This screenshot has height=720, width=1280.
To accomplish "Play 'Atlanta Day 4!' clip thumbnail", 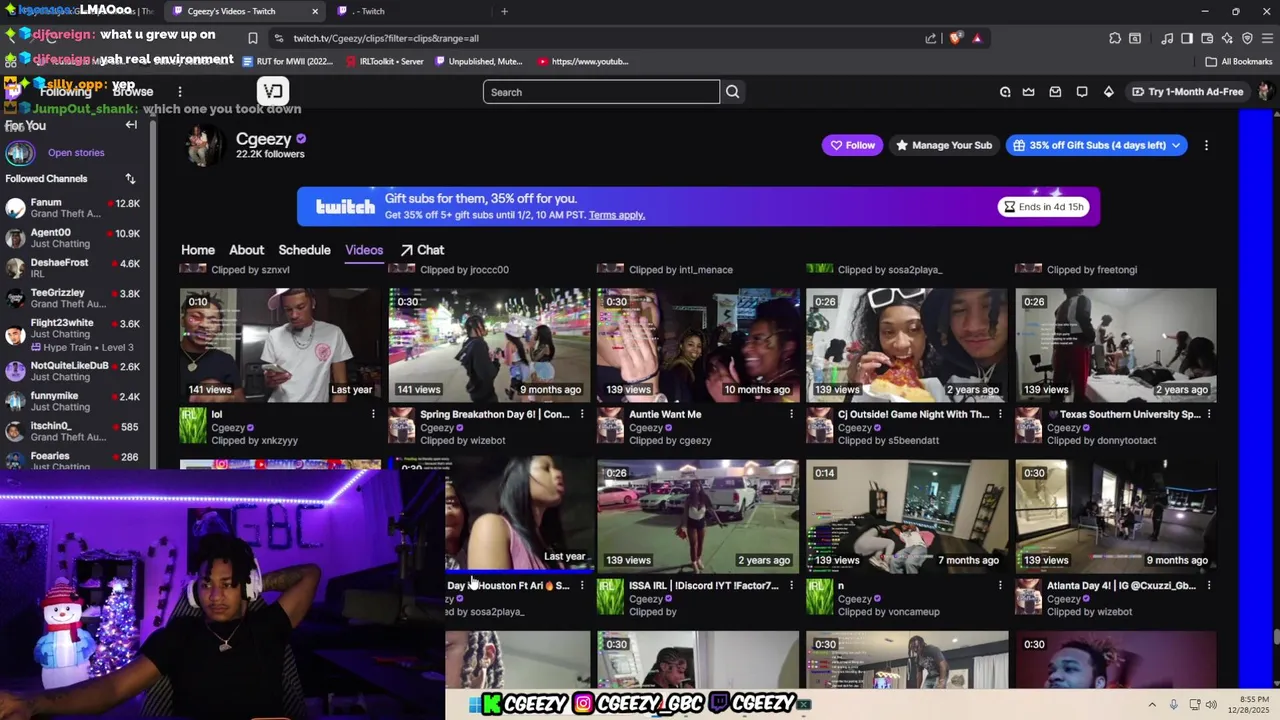I will pyautogui.click(x=1116, y=516).
